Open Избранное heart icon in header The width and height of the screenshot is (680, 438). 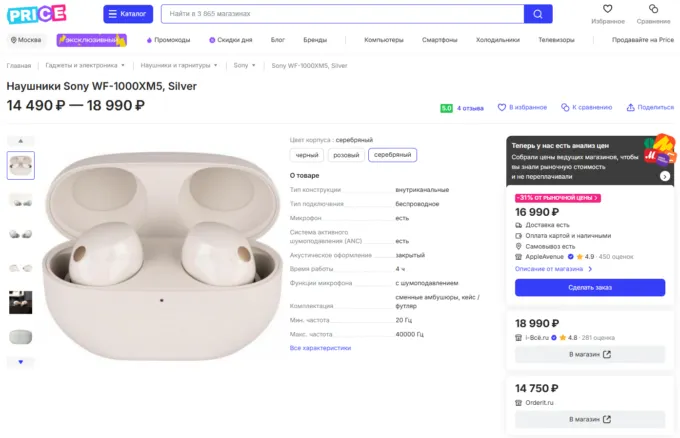[607, 13]
